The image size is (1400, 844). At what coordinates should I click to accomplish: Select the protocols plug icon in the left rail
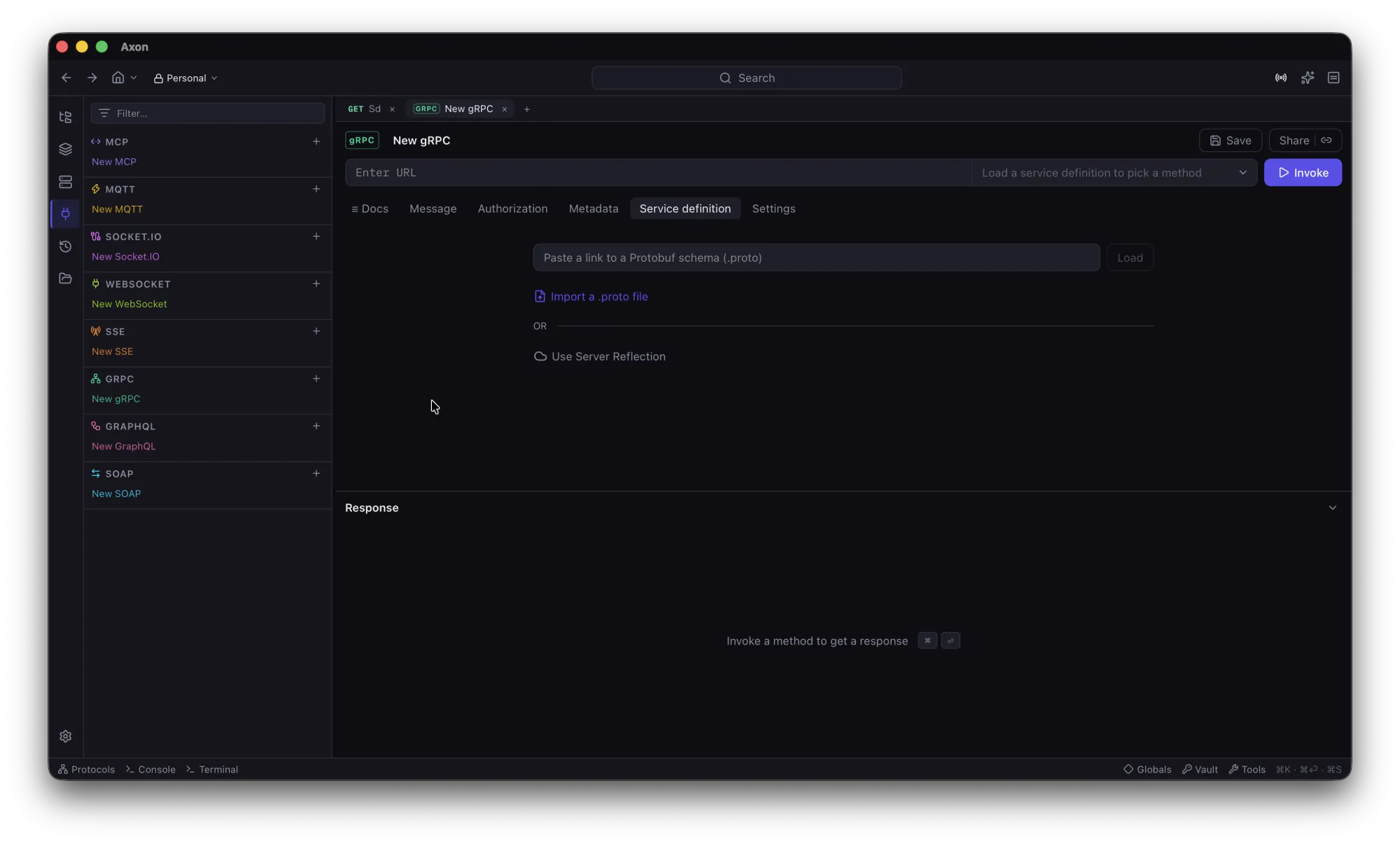[x=66, y=213]
